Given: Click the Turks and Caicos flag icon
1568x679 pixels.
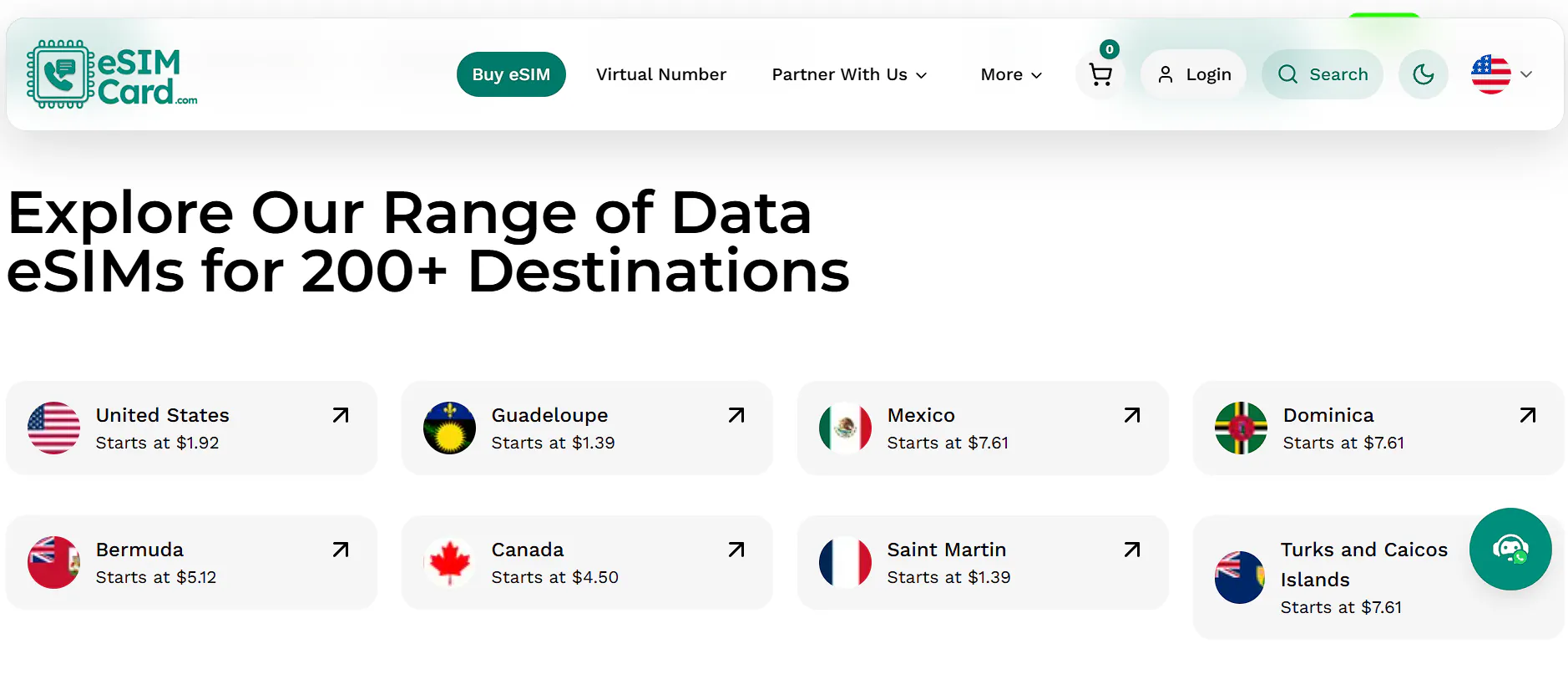Looking at the screenshot, I should pos(1240,577).
